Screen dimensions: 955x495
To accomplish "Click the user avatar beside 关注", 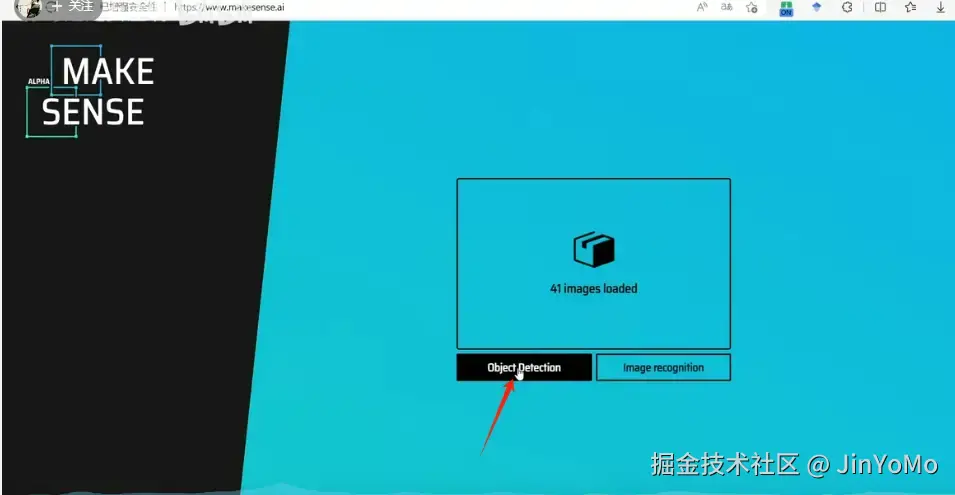I will coord(29,8).
